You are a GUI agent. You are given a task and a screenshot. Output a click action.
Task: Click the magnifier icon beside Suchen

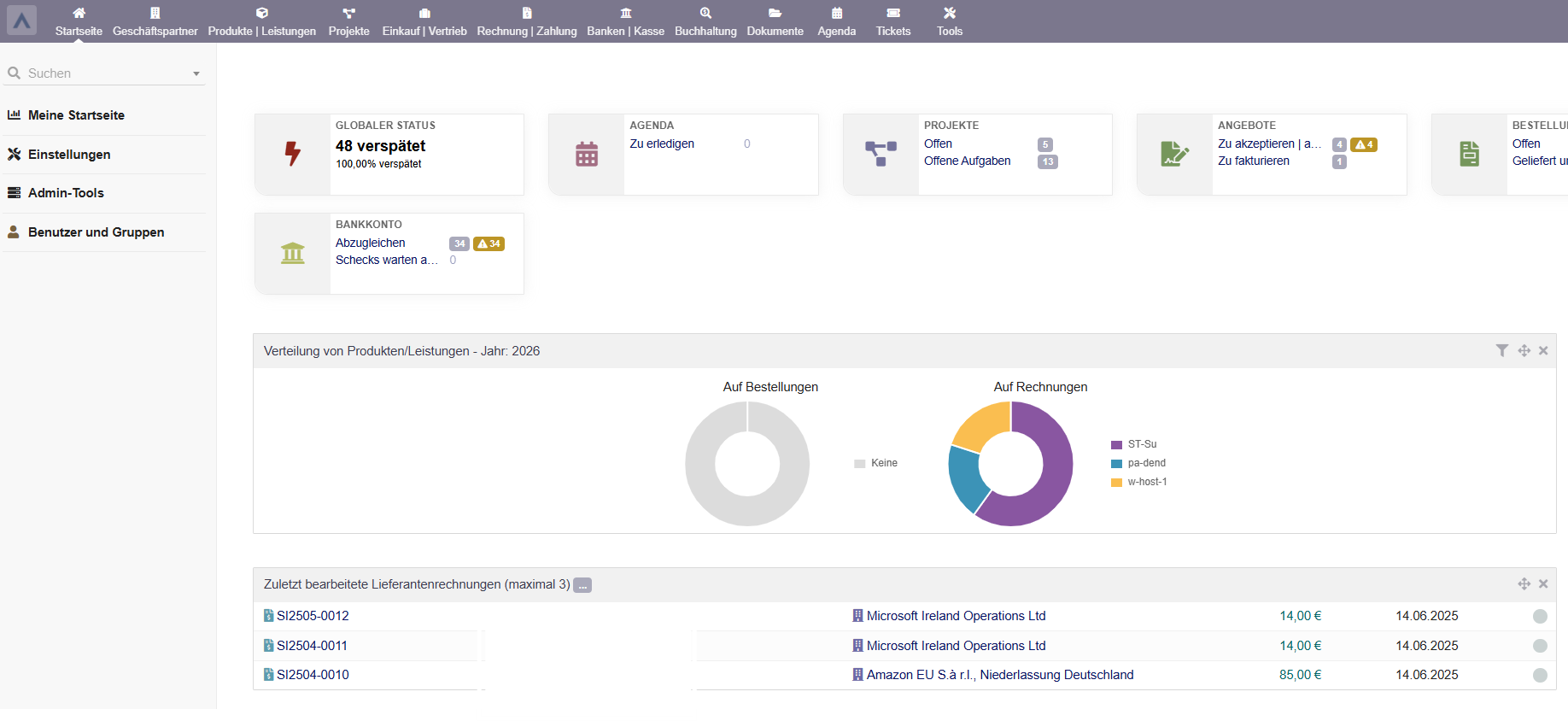coord(14,73)
